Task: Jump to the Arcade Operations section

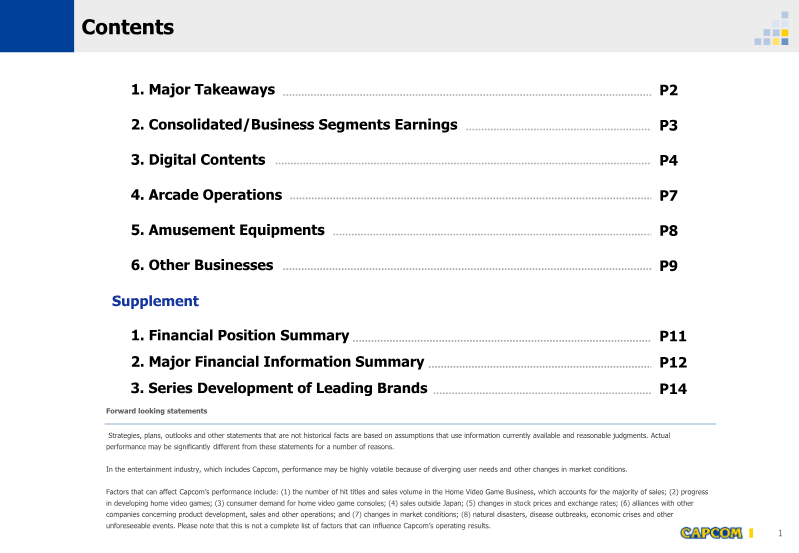Action: [x=206, y=195]
